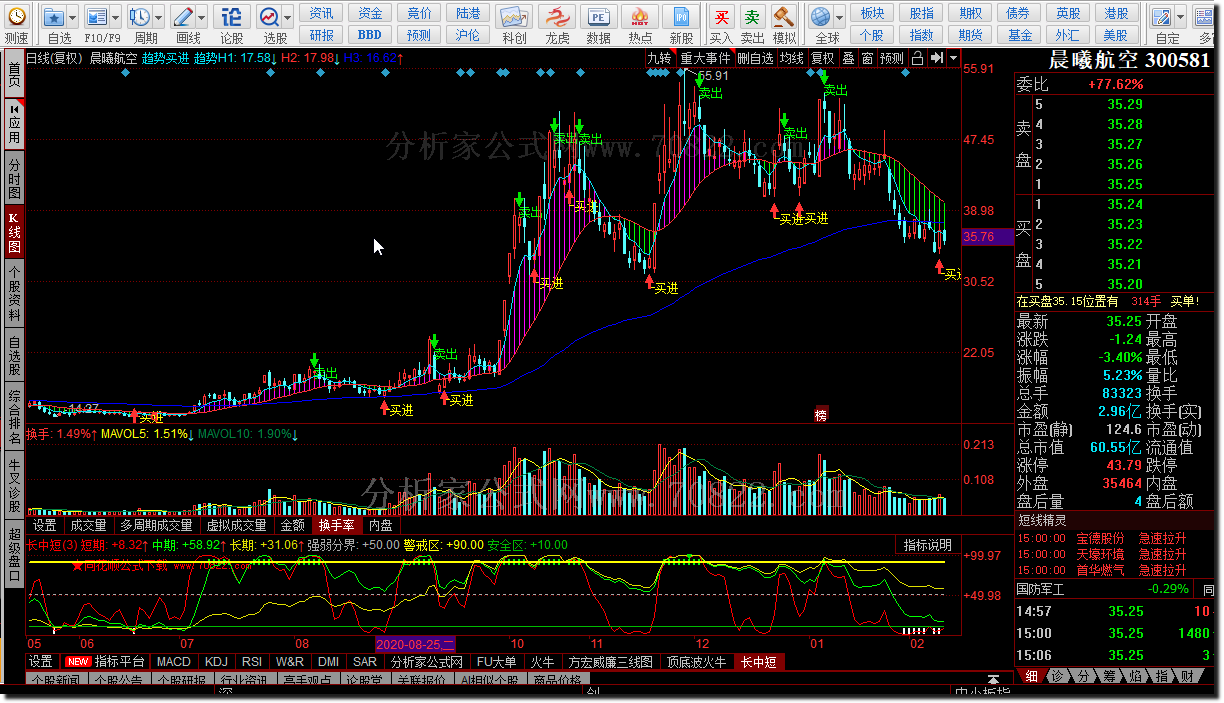The height and width of the screenshot is (703, 1224).
Task: Expand the 自选 watchlist dropdown arrow
Action: (x=74, y=16)
